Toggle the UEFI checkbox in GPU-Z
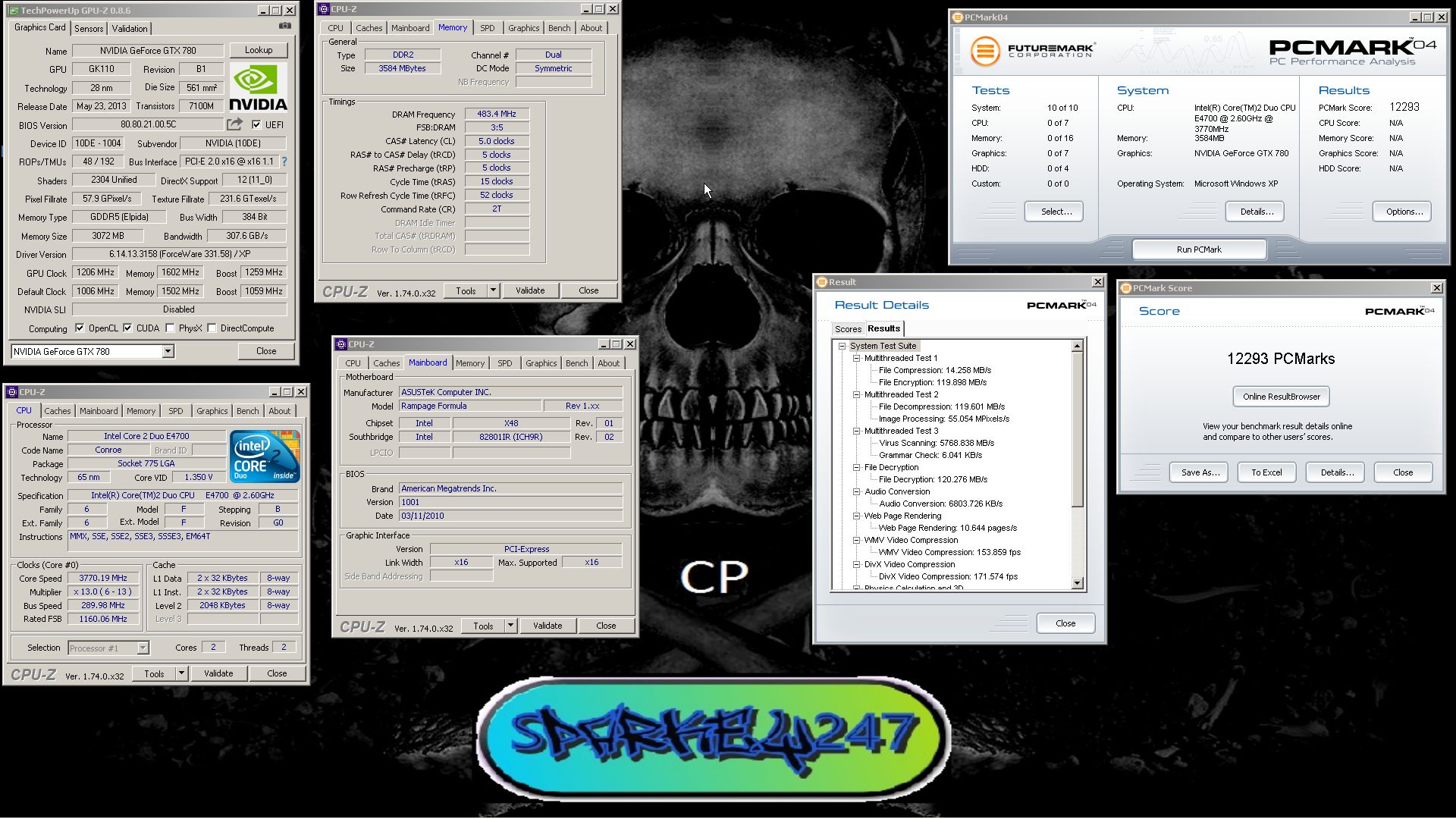Screen dimensions: 1456x819 pyautogui.click(x=256, y=125)
